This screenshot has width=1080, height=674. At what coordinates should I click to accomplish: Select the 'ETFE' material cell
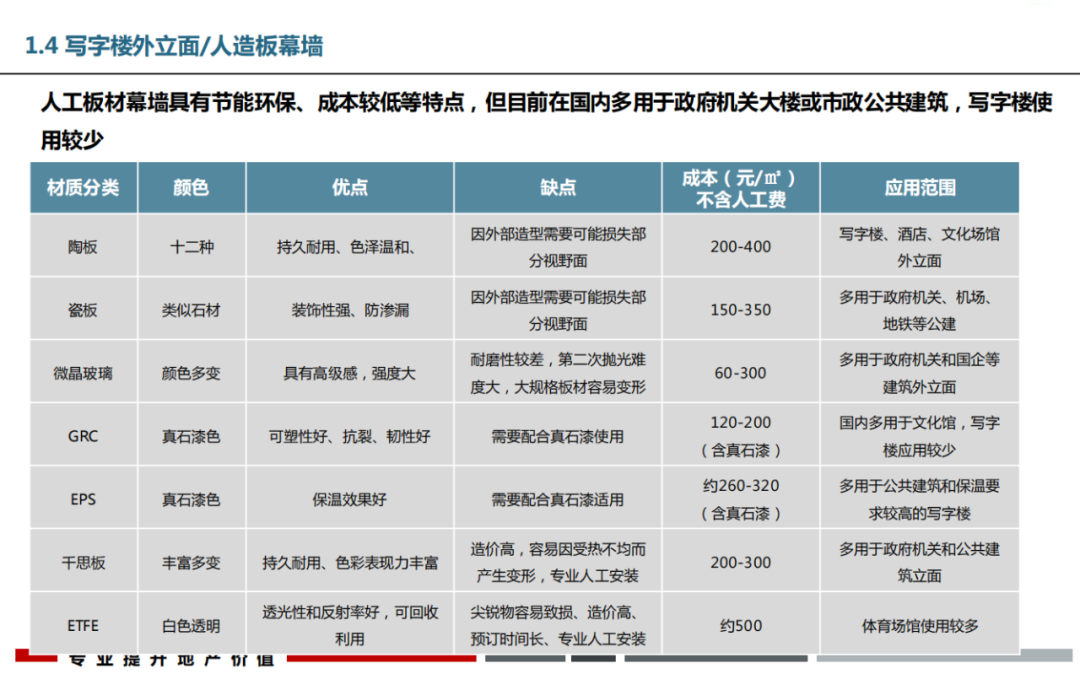83,624
